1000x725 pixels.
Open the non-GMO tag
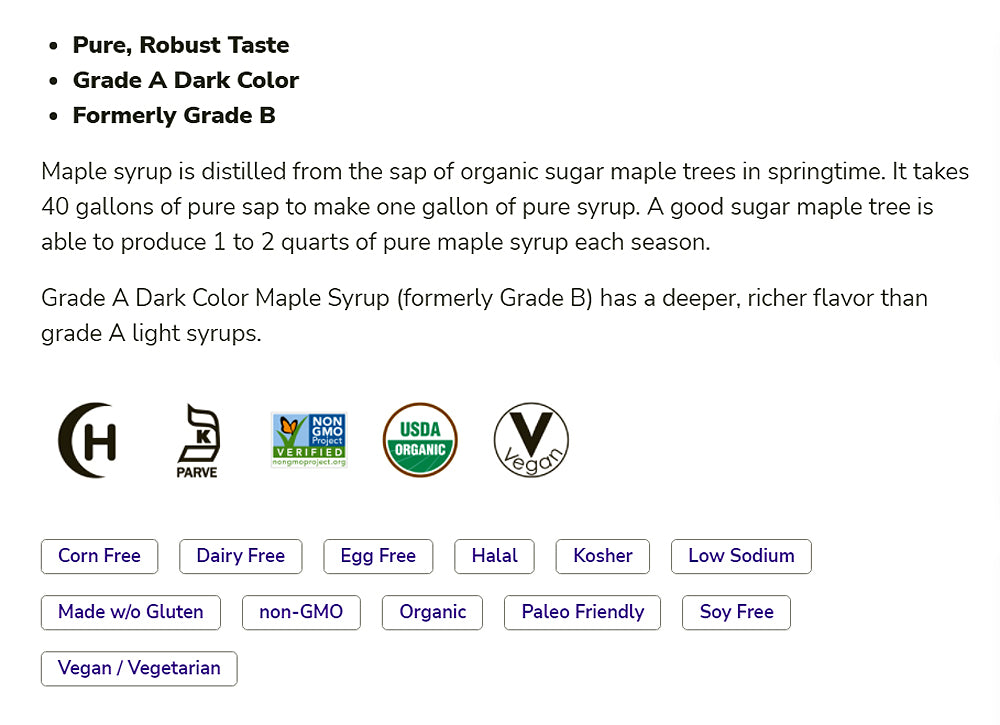point(301,612)
